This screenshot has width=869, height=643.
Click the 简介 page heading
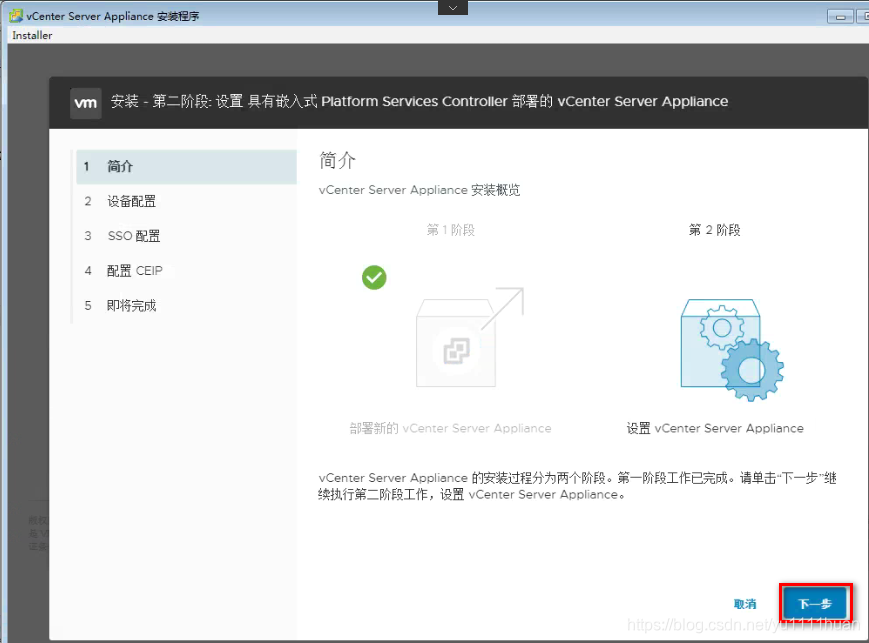click(x=338, y=161)
